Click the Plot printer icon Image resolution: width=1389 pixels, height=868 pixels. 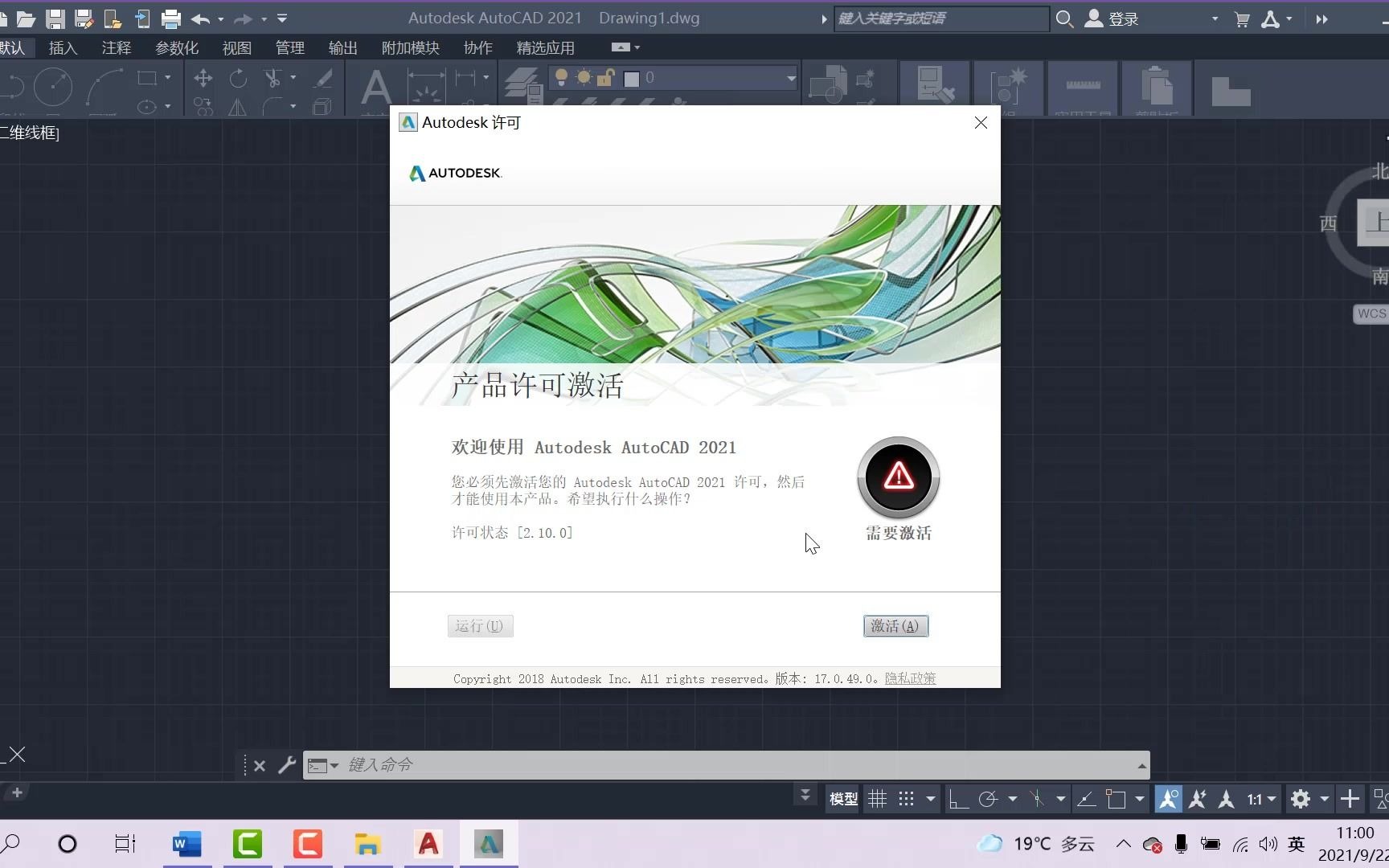point(170,18)
